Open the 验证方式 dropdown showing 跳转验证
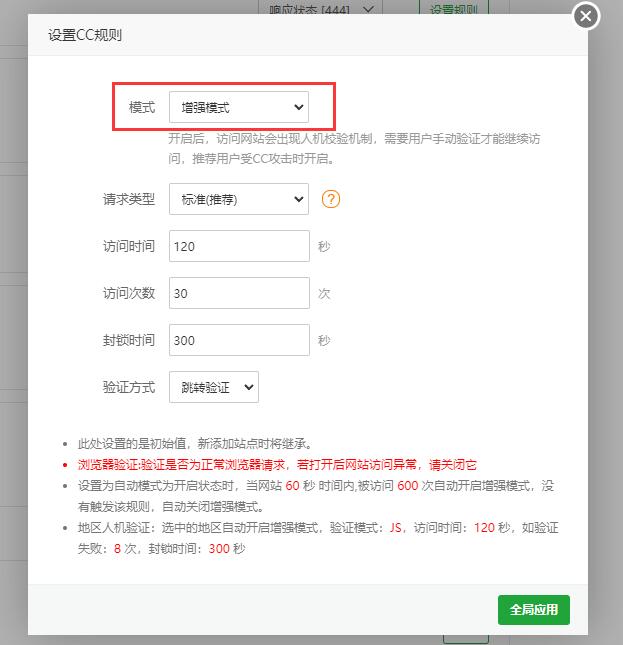 click(214, 387)
